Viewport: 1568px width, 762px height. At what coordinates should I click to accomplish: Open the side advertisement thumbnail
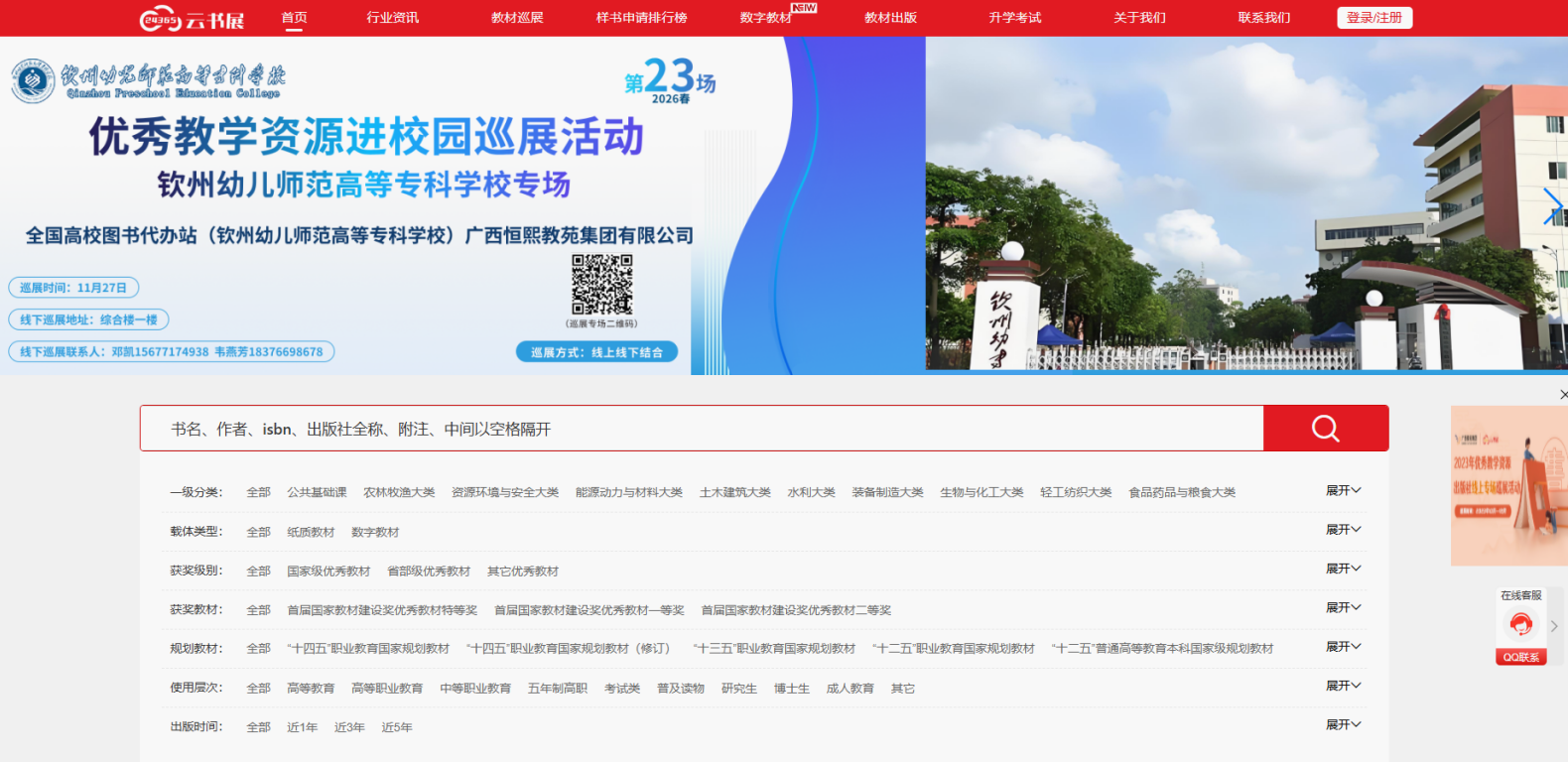[x=1508, y=486]
